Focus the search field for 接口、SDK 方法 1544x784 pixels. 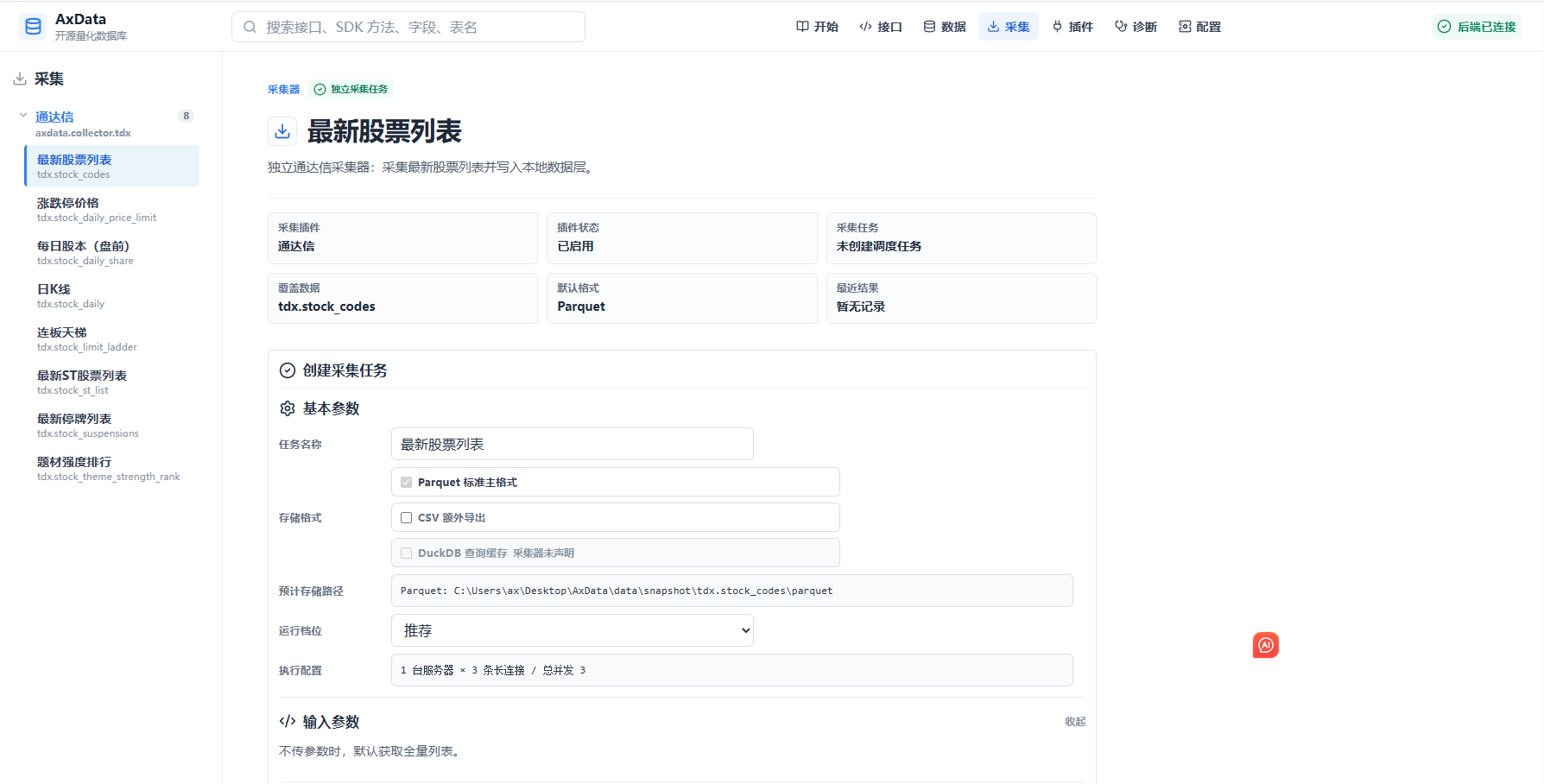coord(408,27)
